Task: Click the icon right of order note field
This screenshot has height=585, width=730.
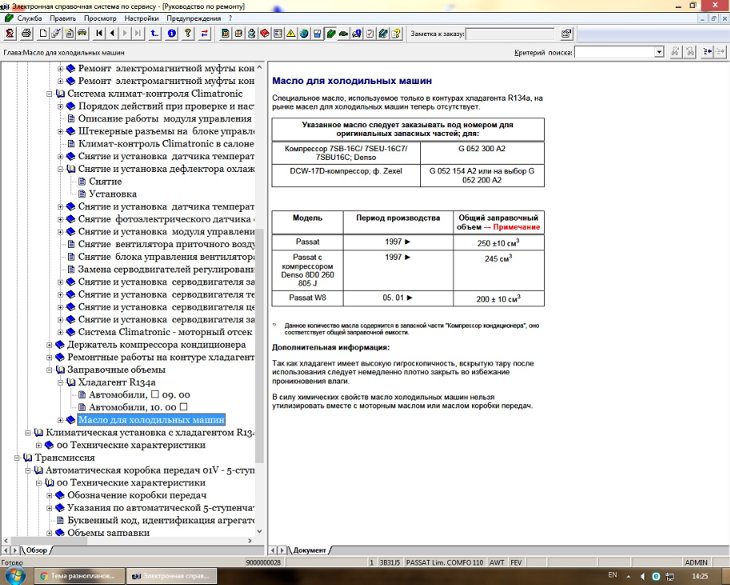Action: pos(566,34)
